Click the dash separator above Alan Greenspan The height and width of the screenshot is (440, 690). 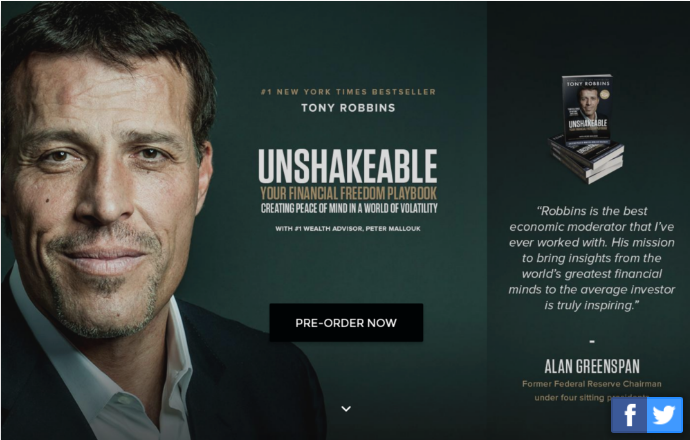(592, 341)
